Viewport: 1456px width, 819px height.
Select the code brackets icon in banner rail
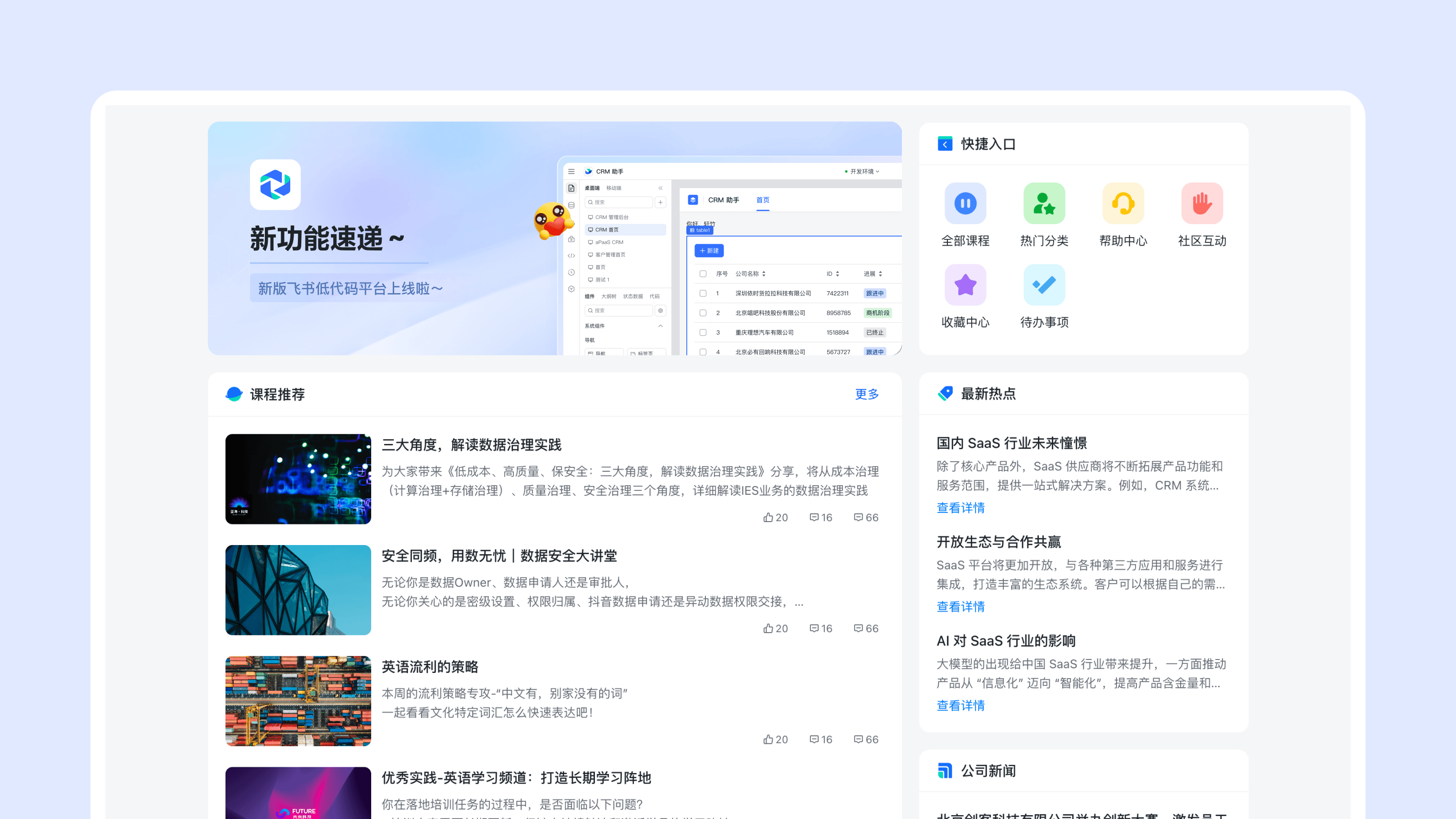point(571,255)
